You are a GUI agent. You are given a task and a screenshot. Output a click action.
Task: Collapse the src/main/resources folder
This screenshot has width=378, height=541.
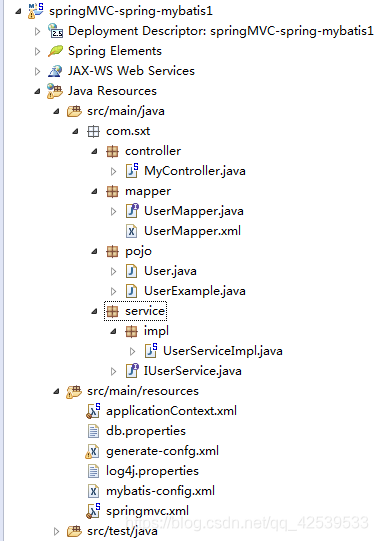pyautogui.click(x=57, y=392)
